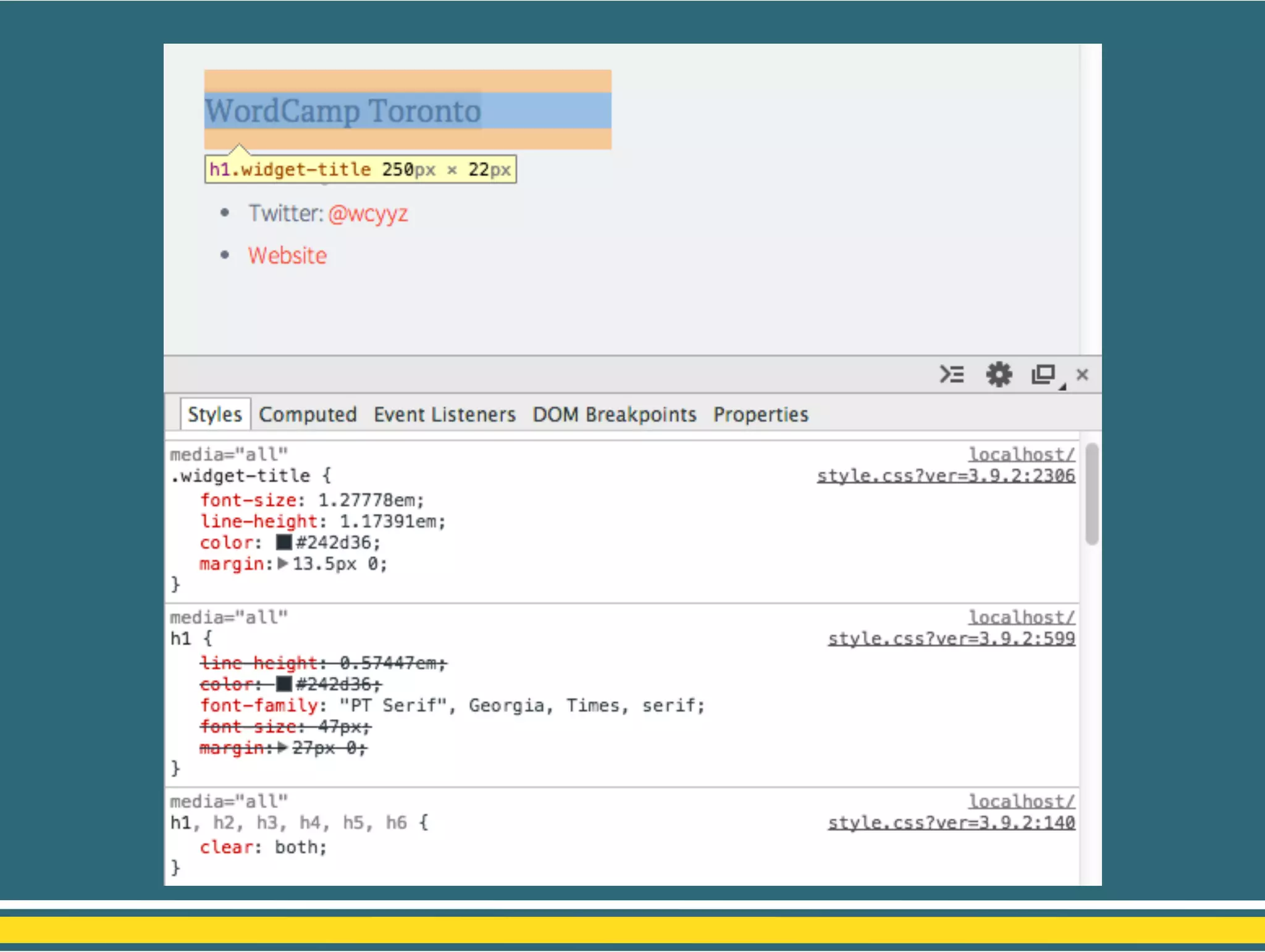Open DevTools settings gear icon

(x=999, y=374)
